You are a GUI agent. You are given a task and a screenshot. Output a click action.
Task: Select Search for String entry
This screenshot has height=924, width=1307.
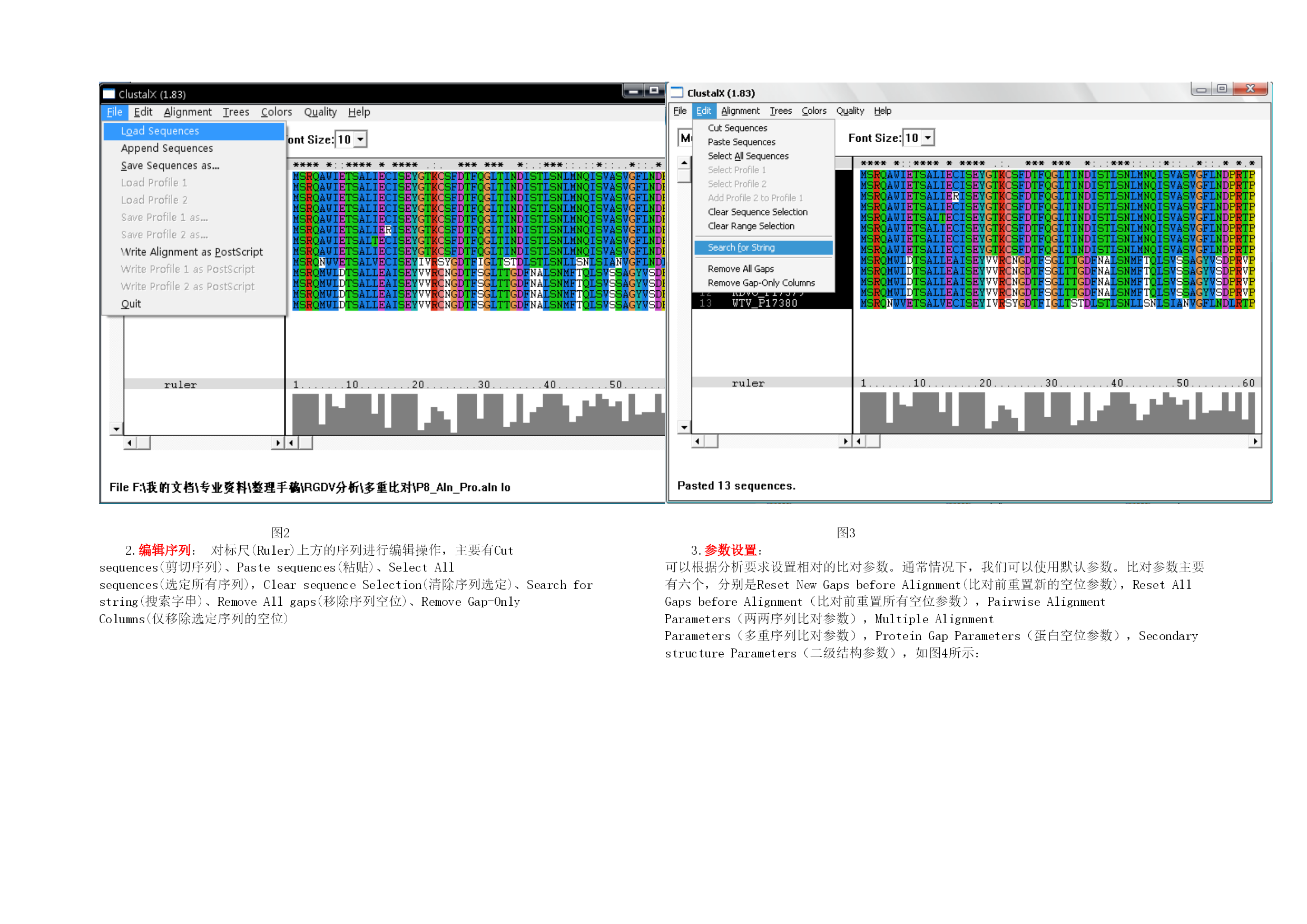click(x=763, y=248)
